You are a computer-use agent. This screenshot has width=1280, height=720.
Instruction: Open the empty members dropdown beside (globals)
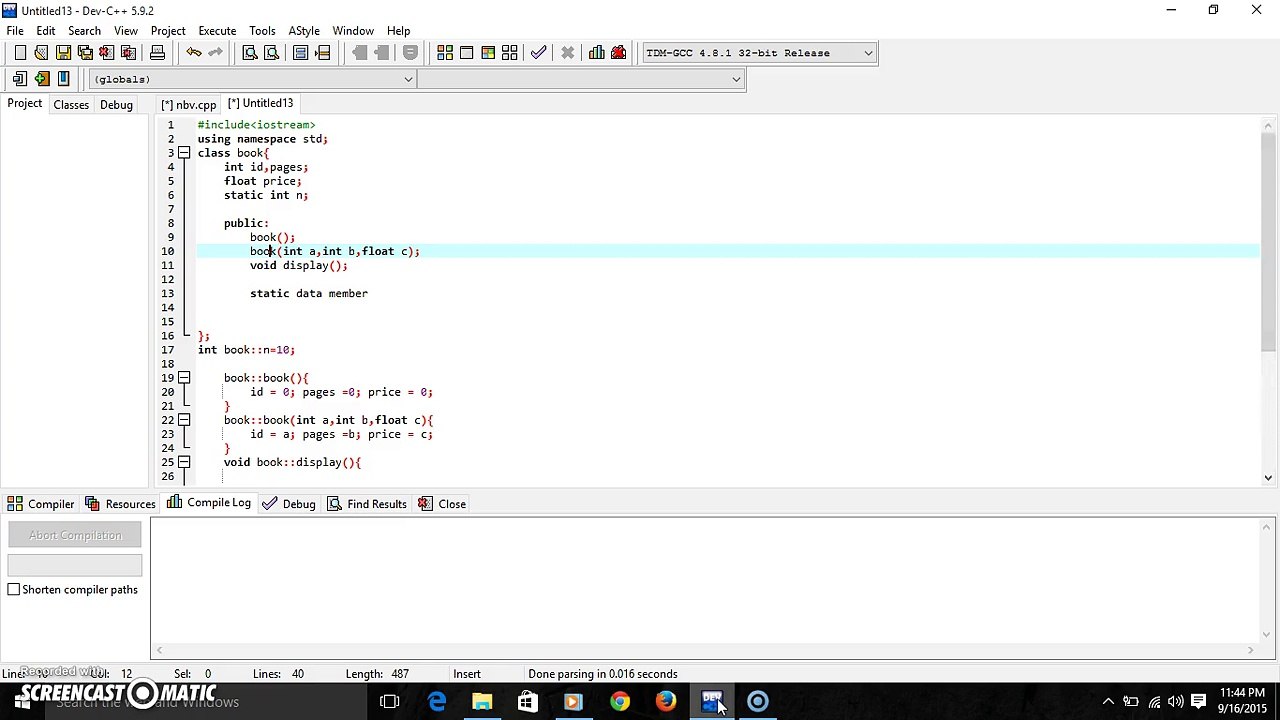point(581,79)
